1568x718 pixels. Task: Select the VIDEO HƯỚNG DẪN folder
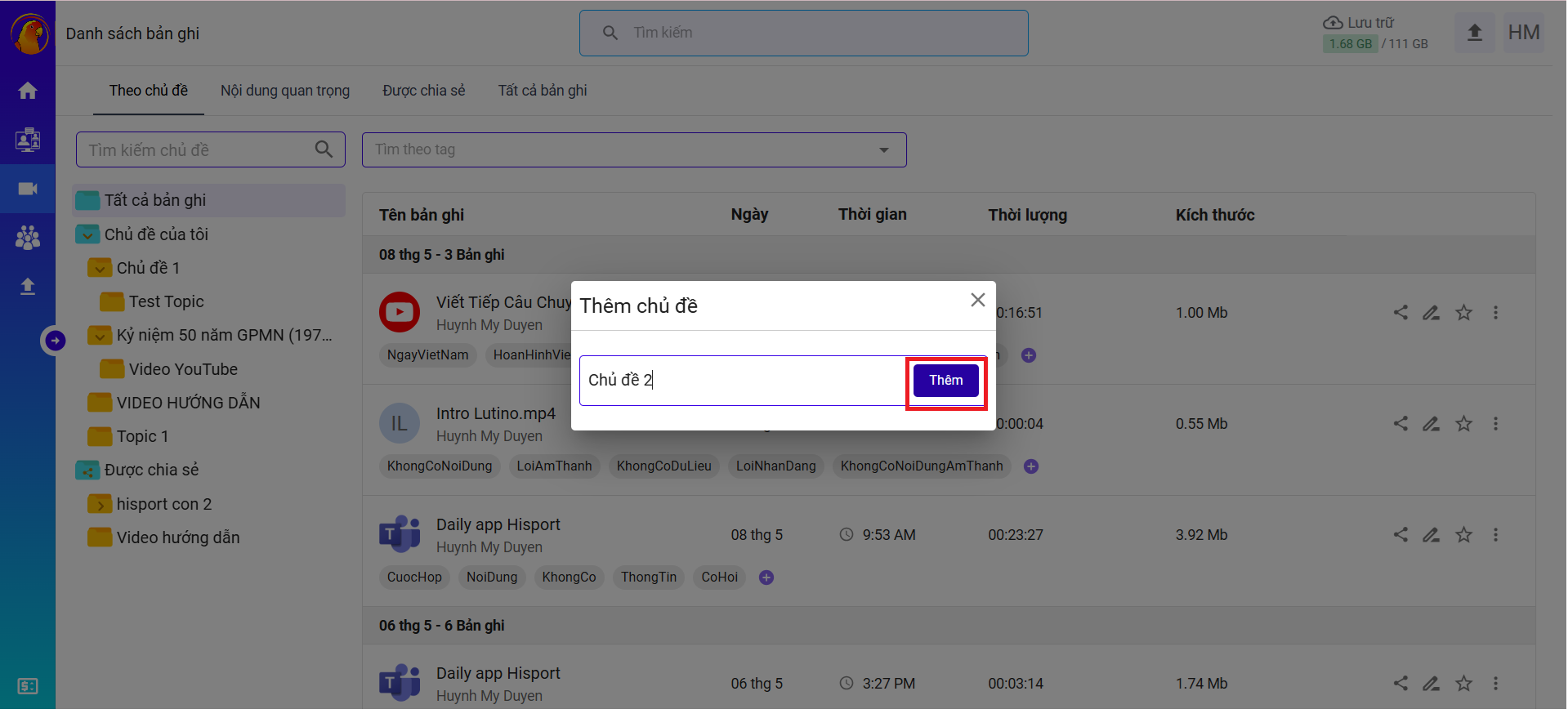click(188, 404)
